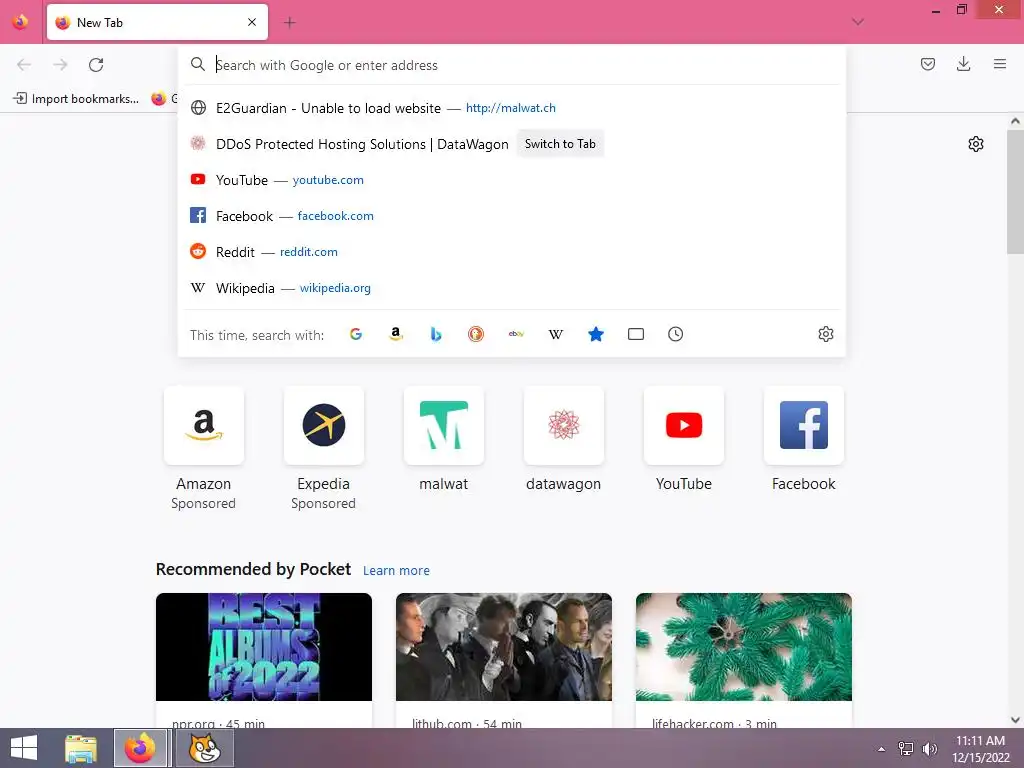The width and height of the screenshot is (1024, 768).
Task: Open a new tab with plus button
Action: click(x=289, y=23)
